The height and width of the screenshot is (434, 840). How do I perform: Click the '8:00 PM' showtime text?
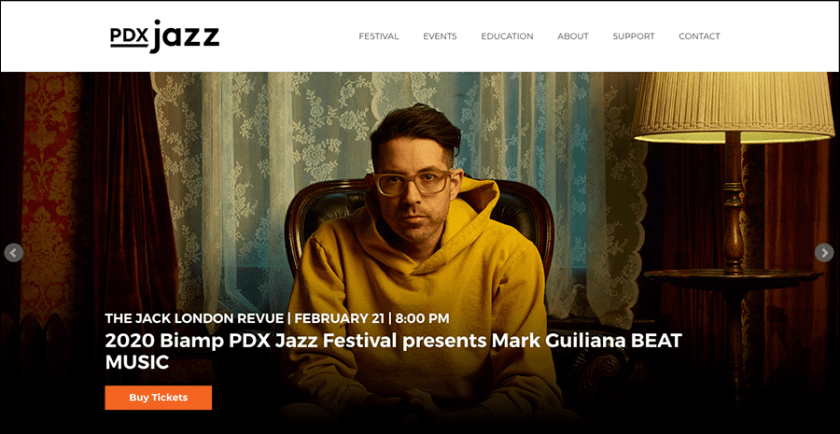click(422, 318)
